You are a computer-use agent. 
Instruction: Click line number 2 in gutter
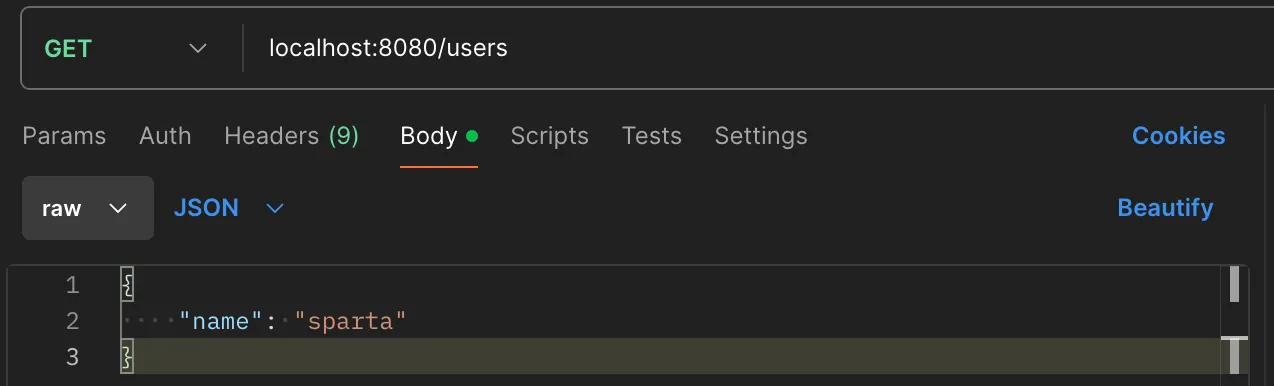pos(71,321)
